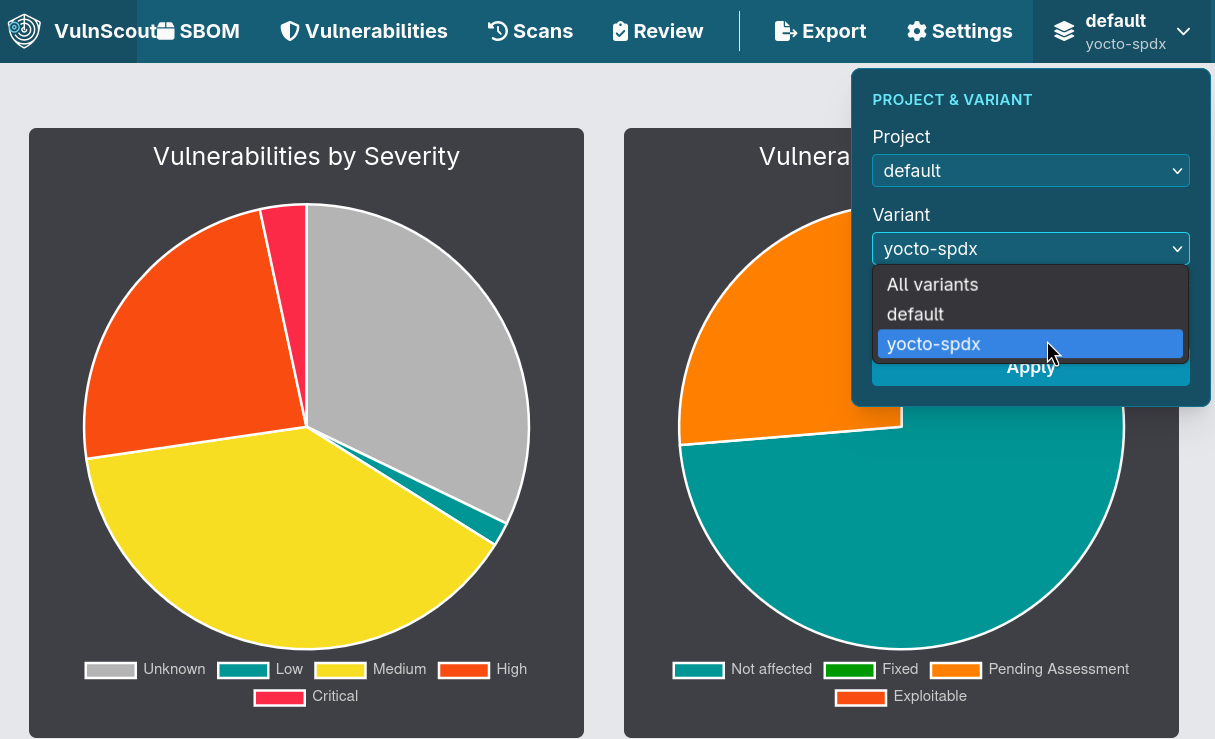Go to the Vulnerabilities page
This screenshot has height=739, width=1215.
(364, 31)
